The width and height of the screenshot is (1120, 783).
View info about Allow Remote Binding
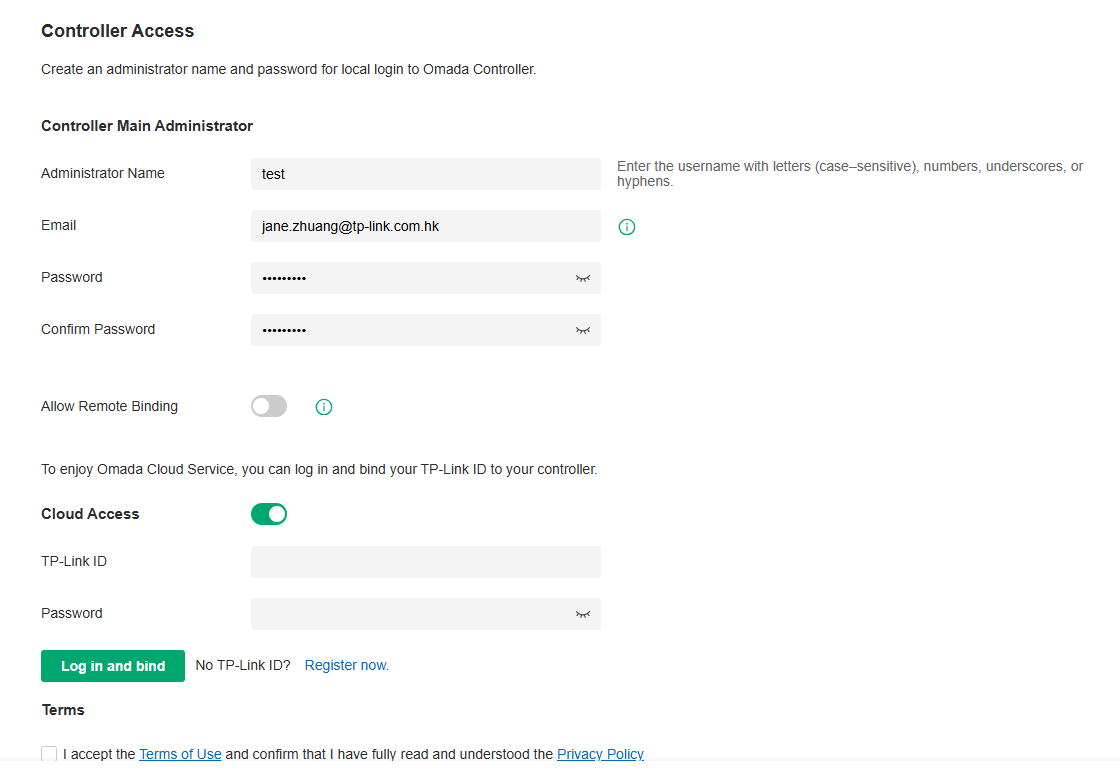coord(323,406)
